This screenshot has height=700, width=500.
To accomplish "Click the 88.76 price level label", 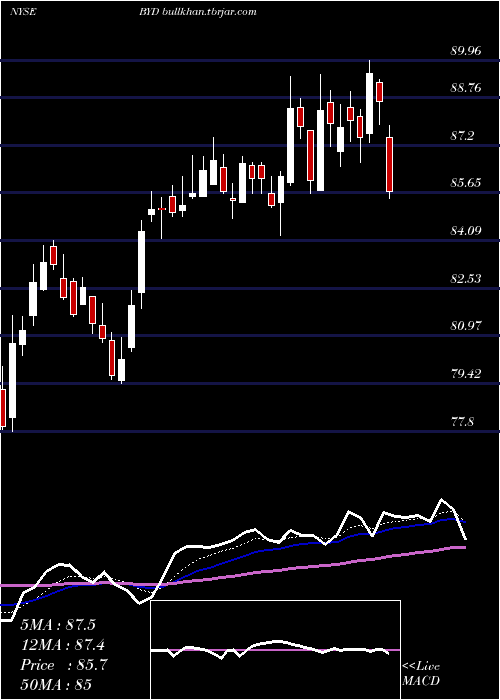I will 466,88.
